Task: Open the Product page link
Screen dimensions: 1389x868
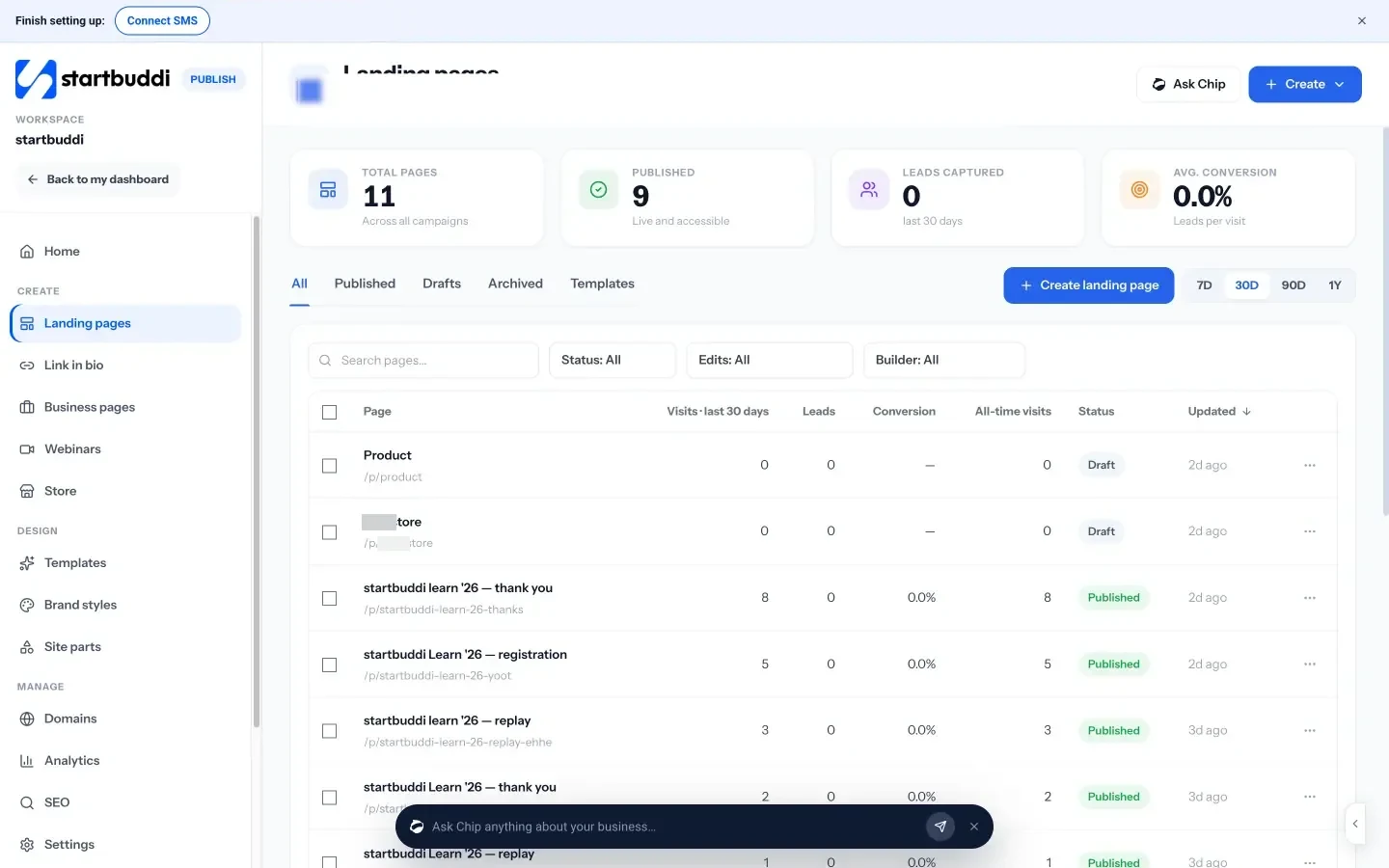Action: [x=388, y=455]
